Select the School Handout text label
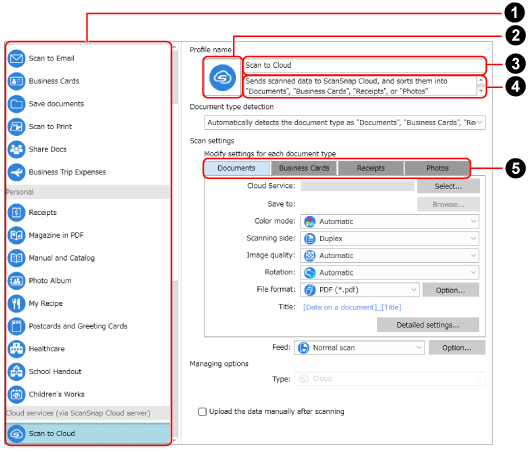The height and width of the screenshot is (453, 528). pyautogui.click(x=55, y=371)
